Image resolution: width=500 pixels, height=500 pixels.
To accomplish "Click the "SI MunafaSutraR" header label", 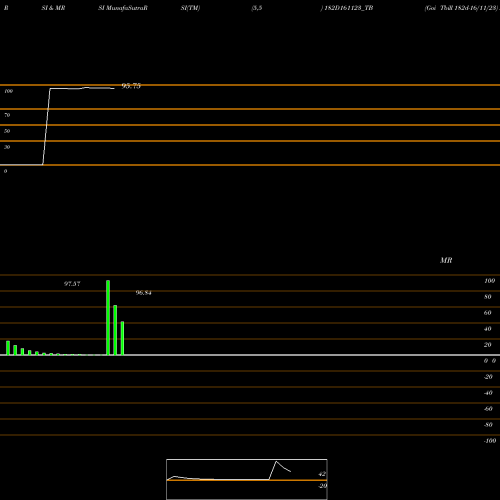I will point(123,8).
